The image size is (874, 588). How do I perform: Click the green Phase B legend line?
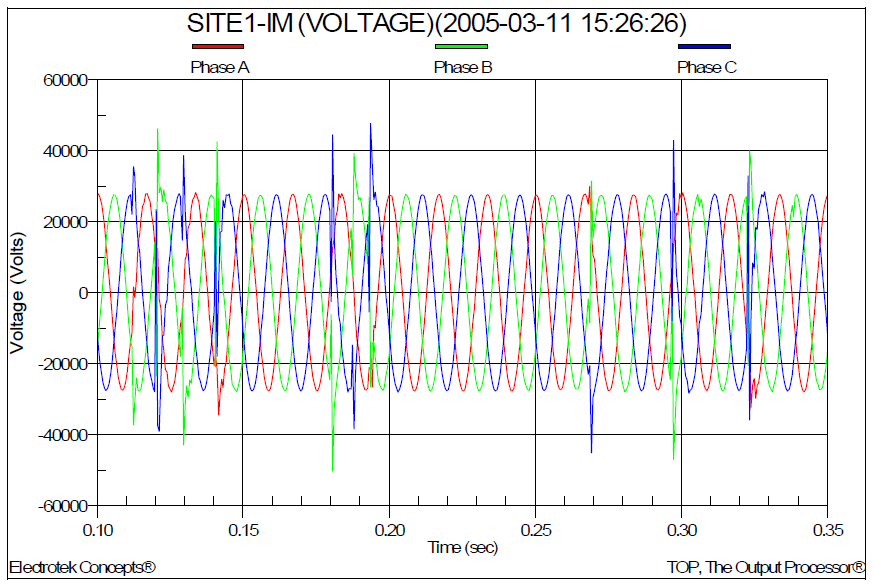[x=461, y=46]
